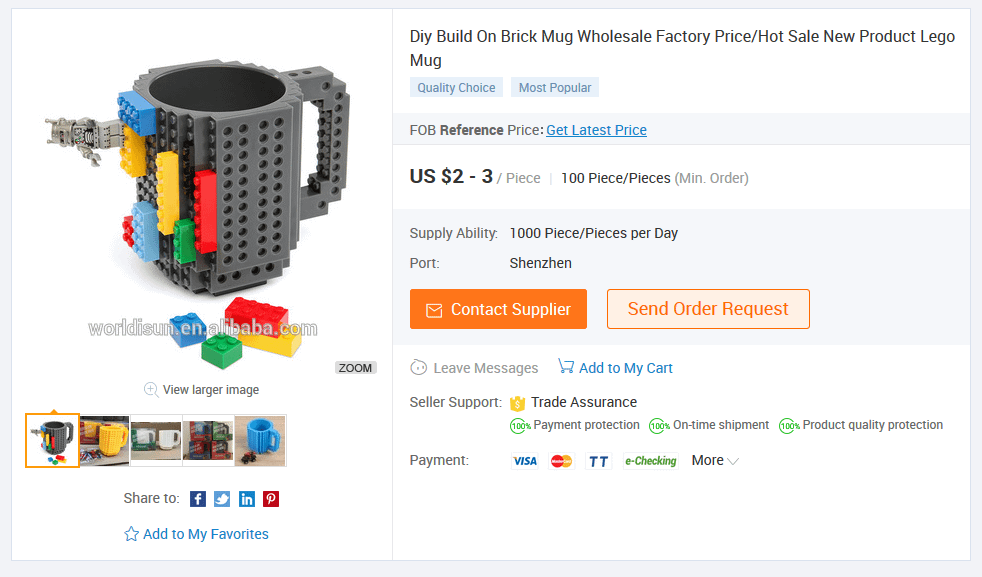Image resolution: width=982 pixels, height=577 pixels.
Task: Click the star icon for favorites
Action: (131, 534)
